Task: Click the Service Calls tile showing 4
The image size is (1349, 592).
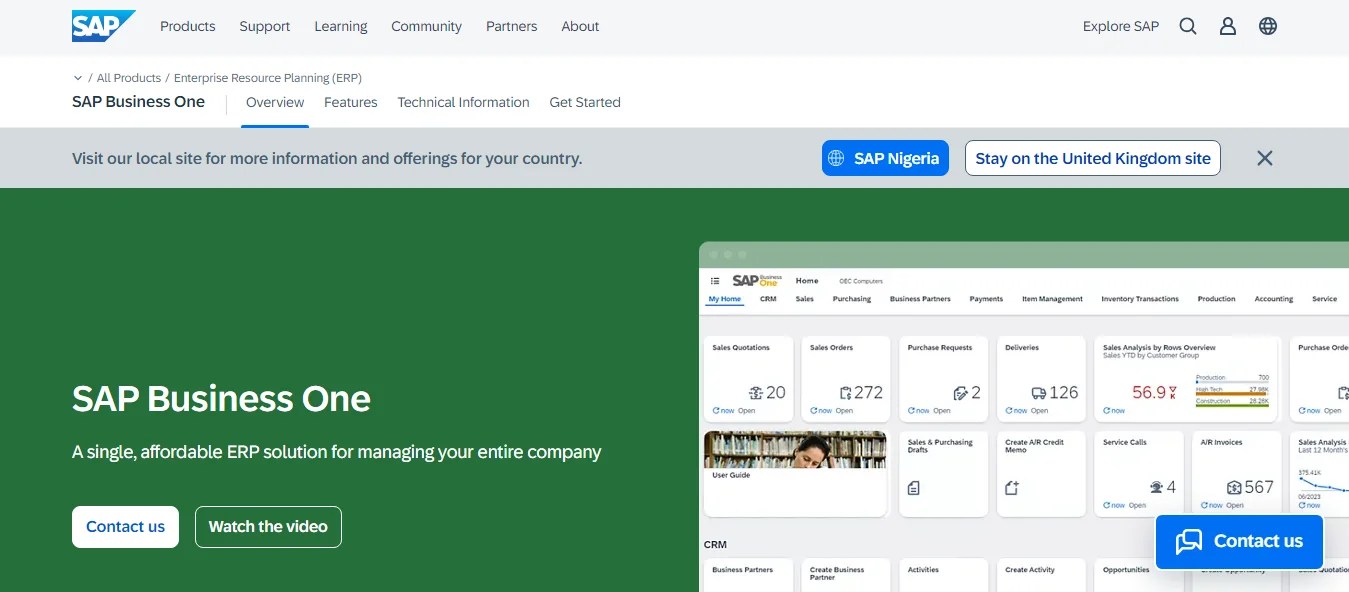Action: pos(1139,474)
